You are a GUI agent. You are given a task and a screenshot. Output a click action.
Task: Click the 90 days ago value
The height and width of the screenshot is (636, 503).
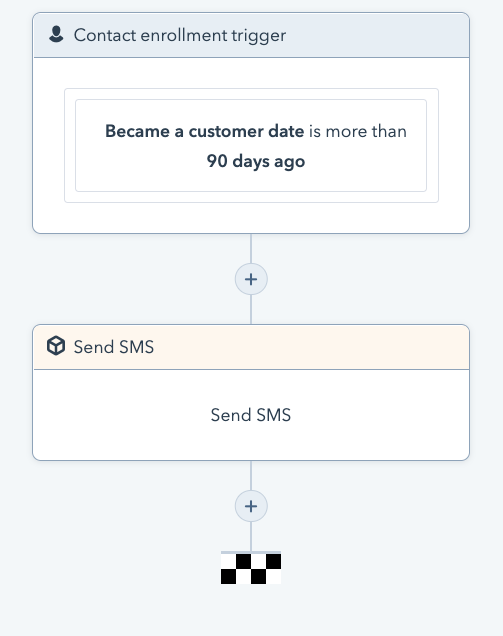(x=256, y=161)
